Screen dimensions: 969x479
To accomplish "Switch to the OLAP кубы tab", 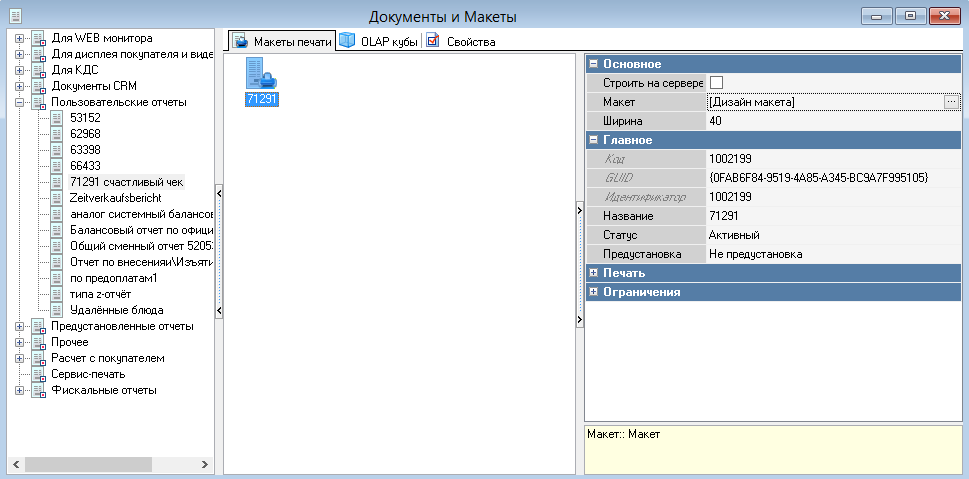I will (378, 41).
